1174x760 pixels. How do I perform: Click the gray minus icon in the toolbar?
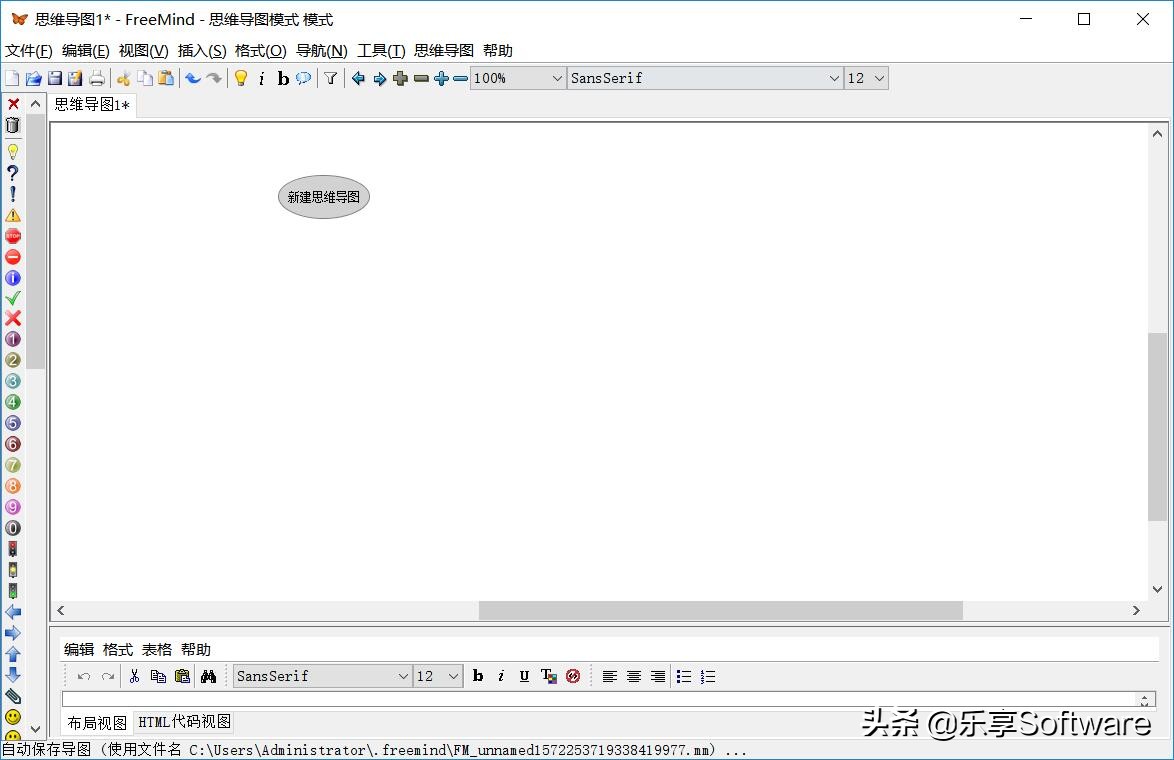(422, 79)
